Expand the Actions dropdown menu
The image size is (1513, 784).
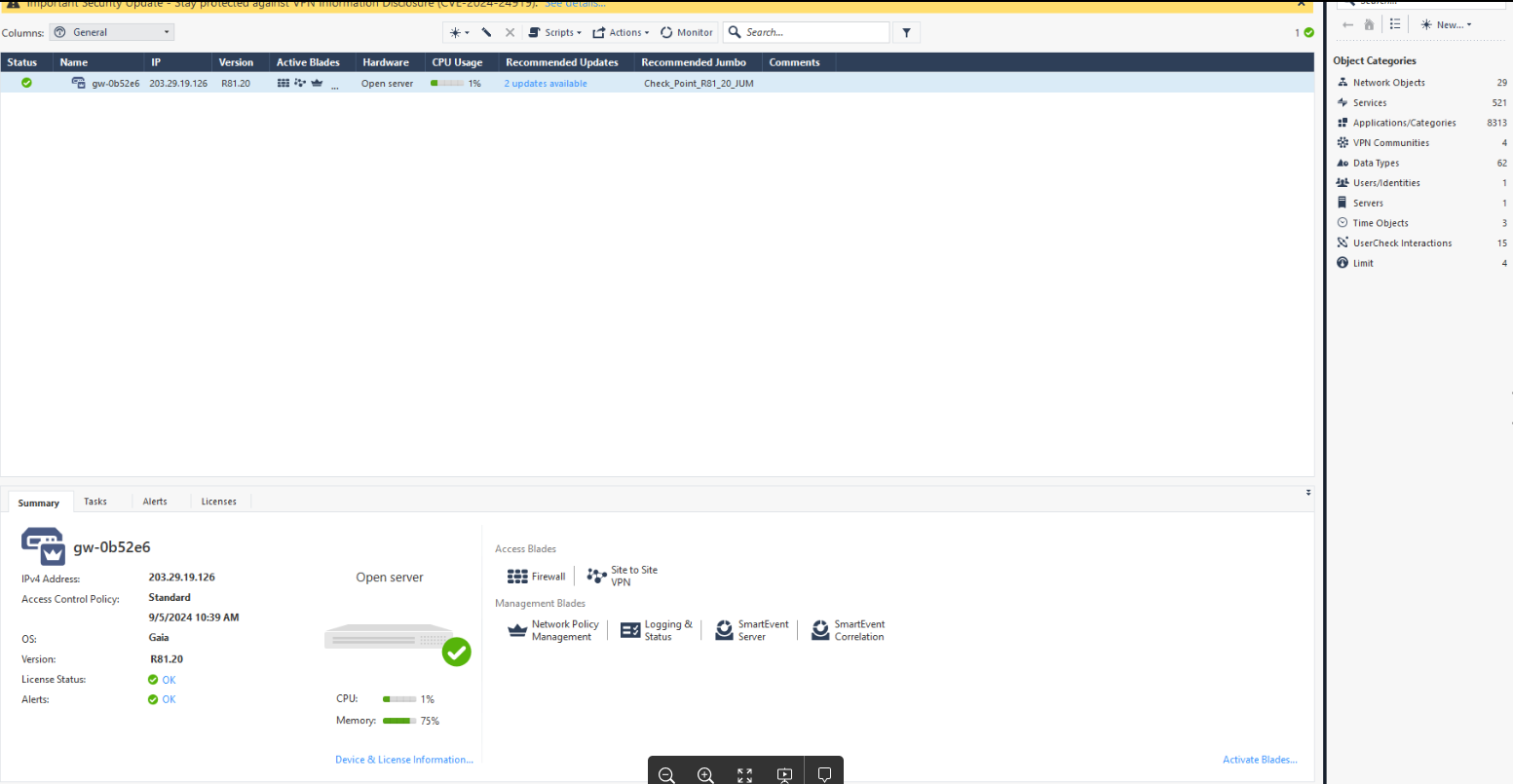[621, 32]
